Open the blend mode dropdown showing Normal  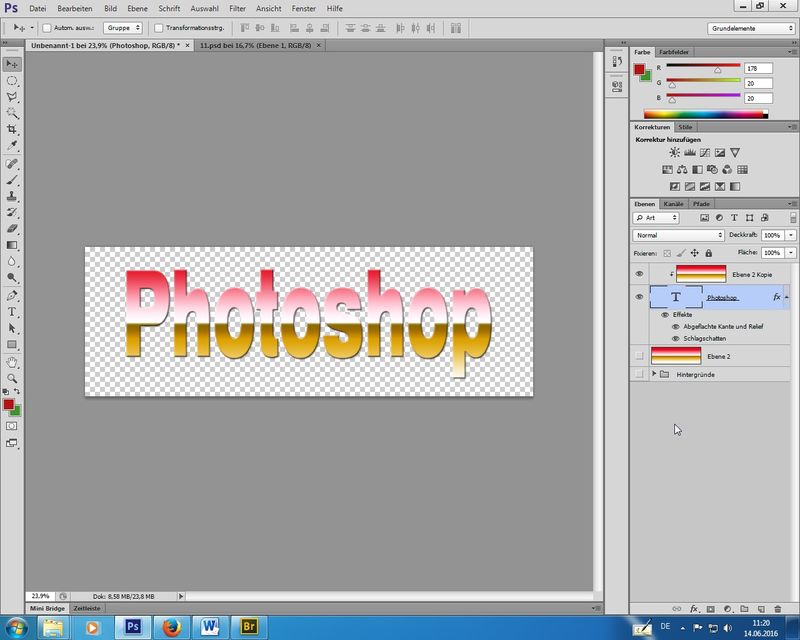coord(679,235)
